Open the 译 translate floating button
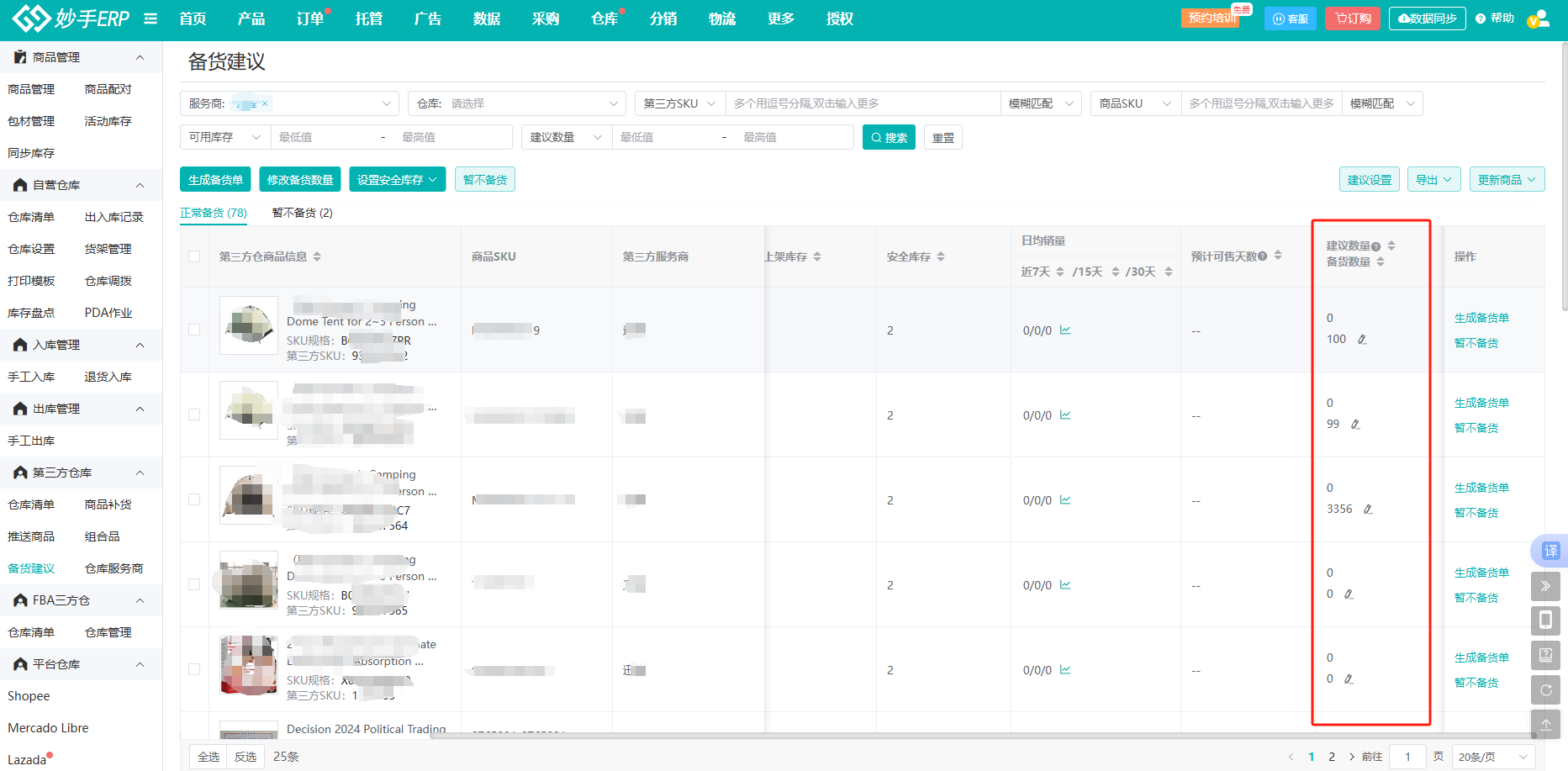The image size is (1568, 771). pyautogui.click(x=1550, y=551)
